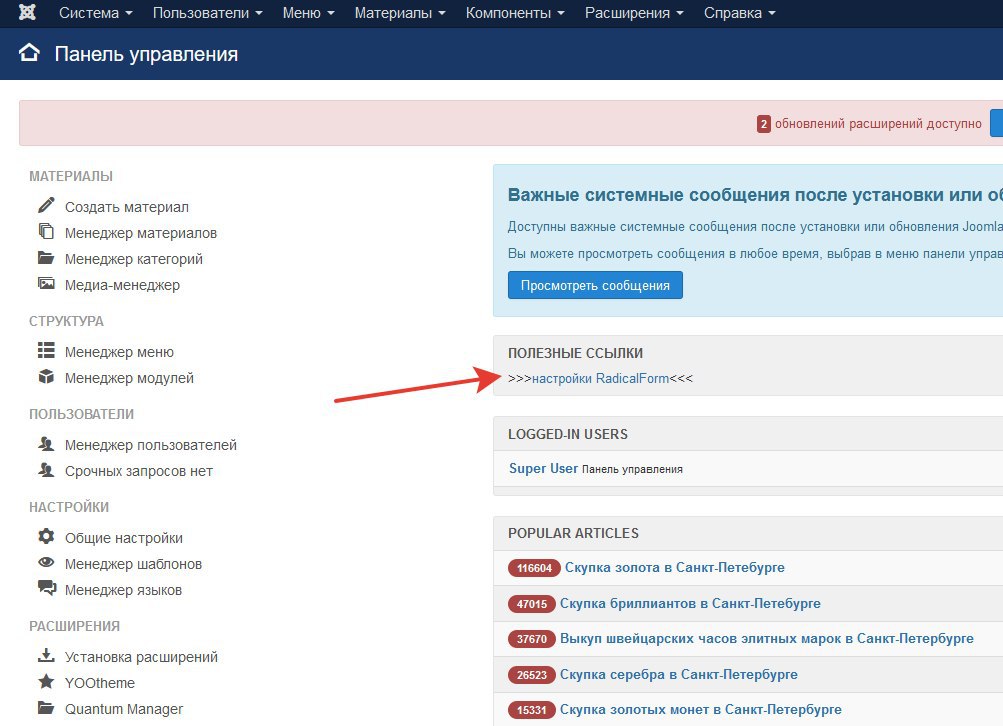Image resolution: width=1003 pixels, height=726 pixels.
Task: Open the Расширения dropdown menu
Action: 634,13
